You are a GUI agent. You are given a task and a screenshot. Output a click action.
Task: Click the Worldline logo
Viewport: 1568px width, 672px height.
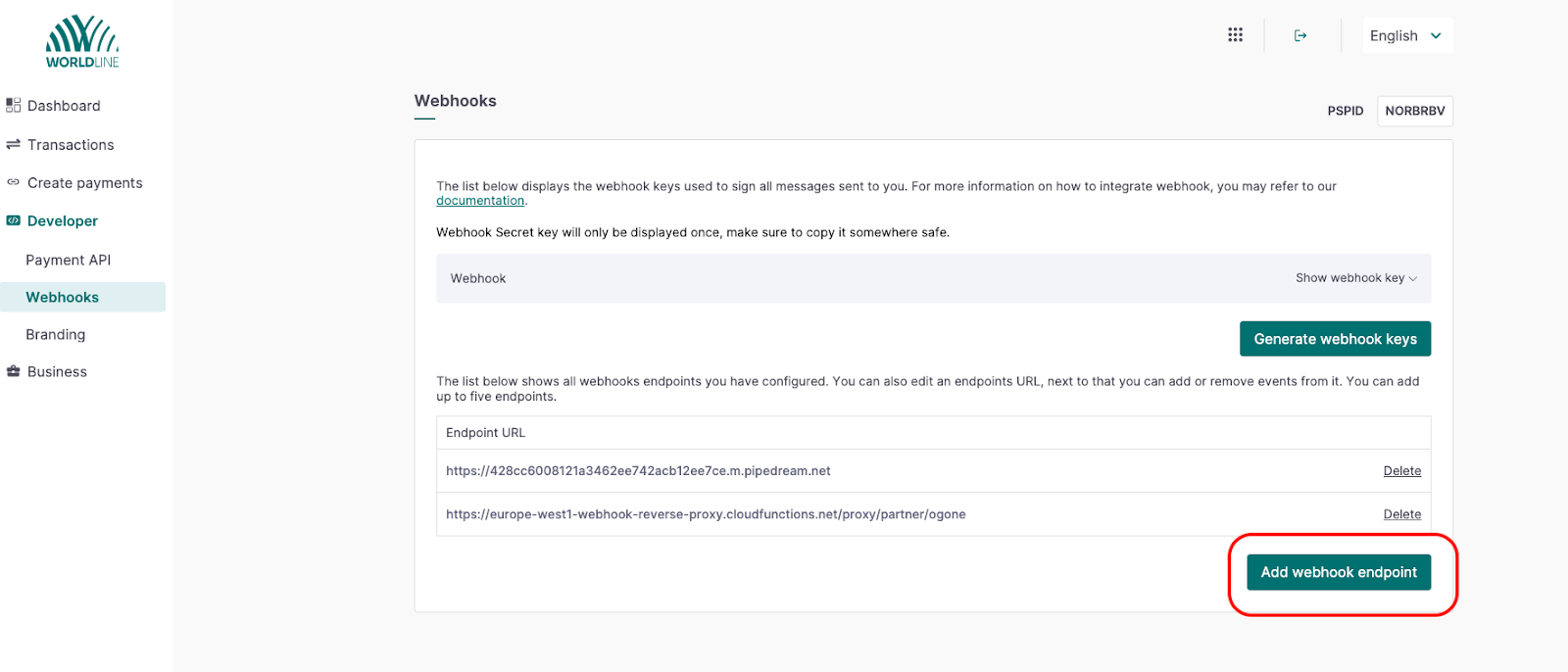click(82, 42)
